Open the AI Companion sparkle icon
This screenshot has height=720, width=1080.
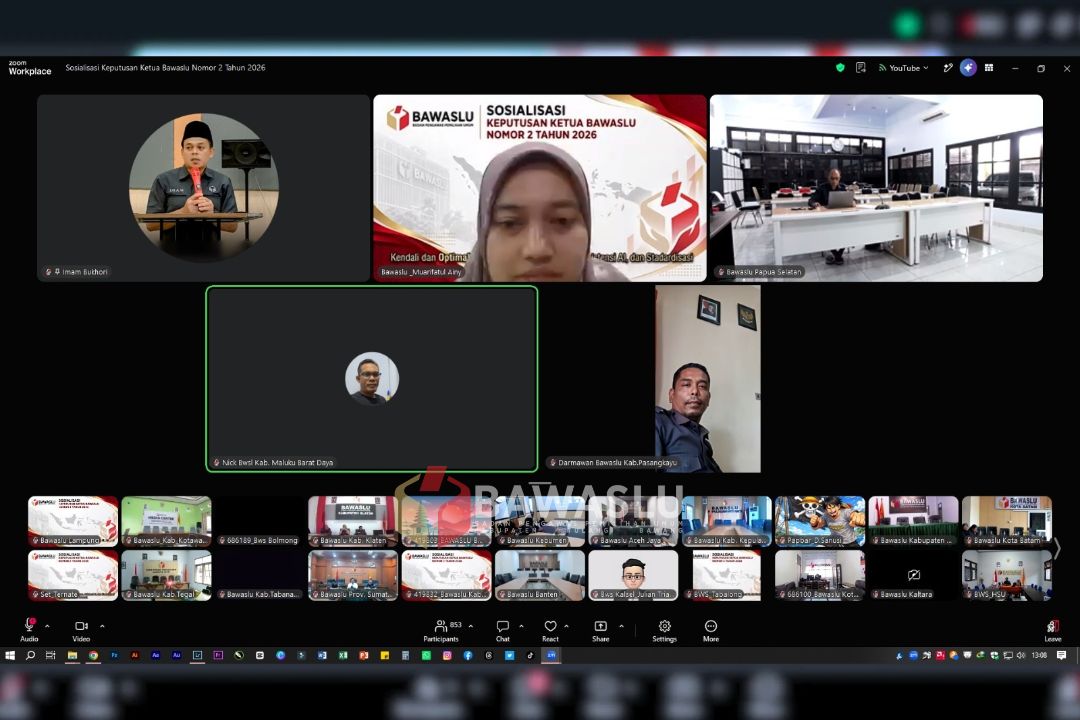[x=968, y=68]
